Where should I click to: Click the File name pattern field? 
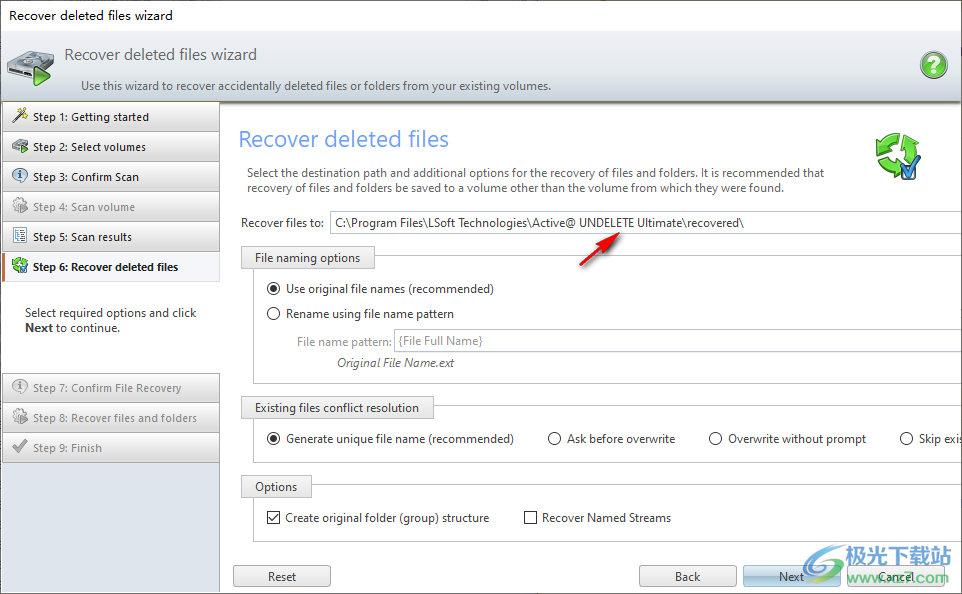pos(678,341)
